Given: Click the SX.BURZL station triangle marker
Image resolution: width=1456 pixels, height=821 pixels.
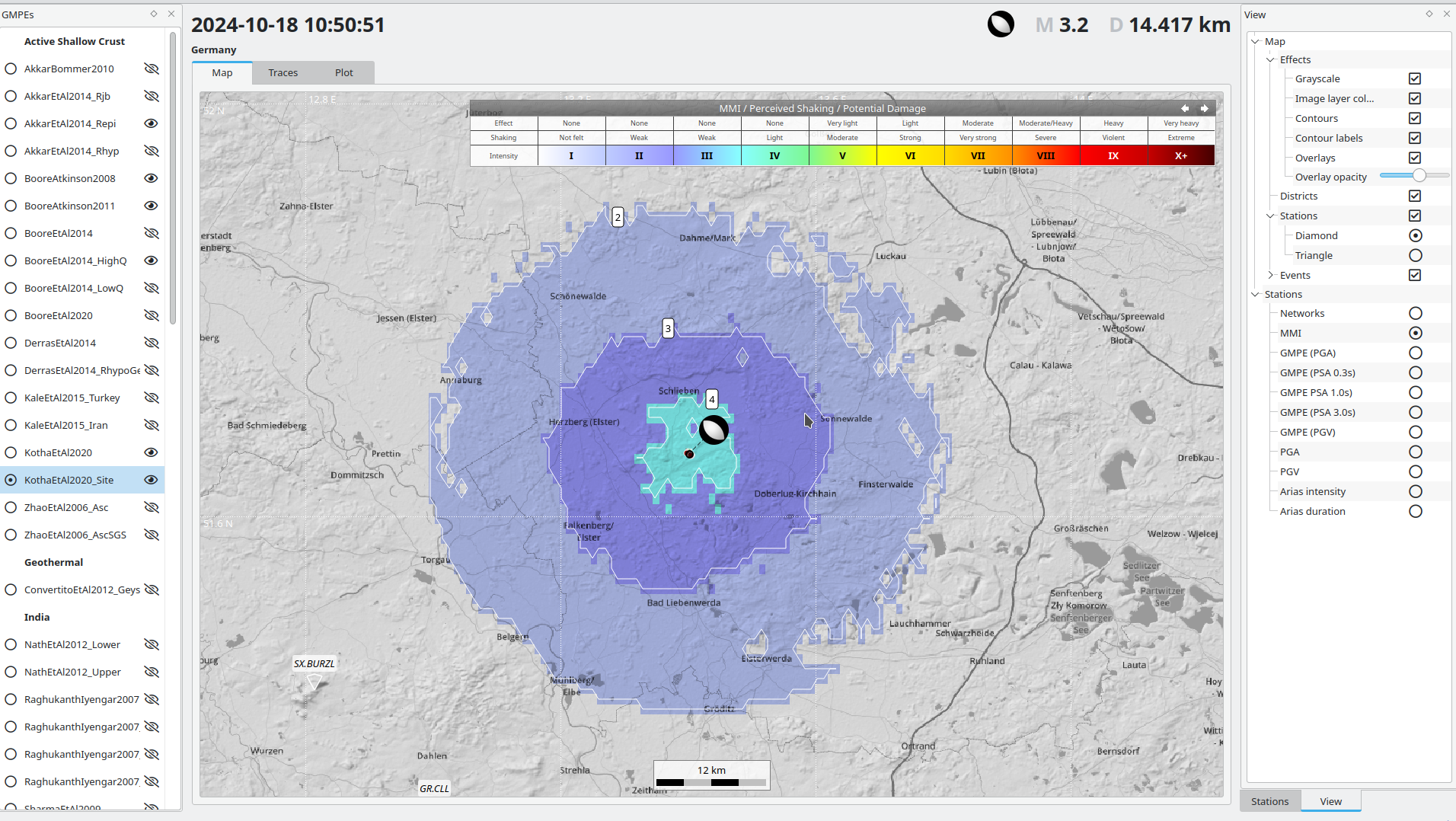Looking at the screenshot, I should (314, 682).
